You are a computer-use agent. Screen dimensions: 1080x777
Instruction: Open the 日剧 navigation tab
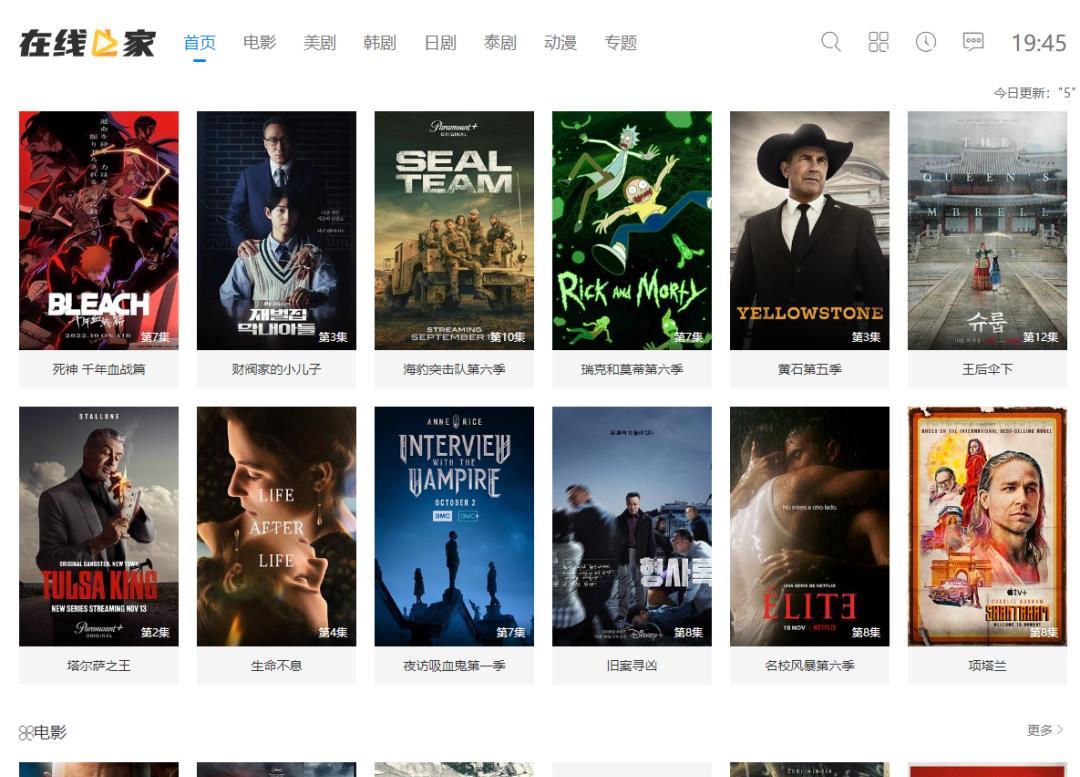[440, 43]
